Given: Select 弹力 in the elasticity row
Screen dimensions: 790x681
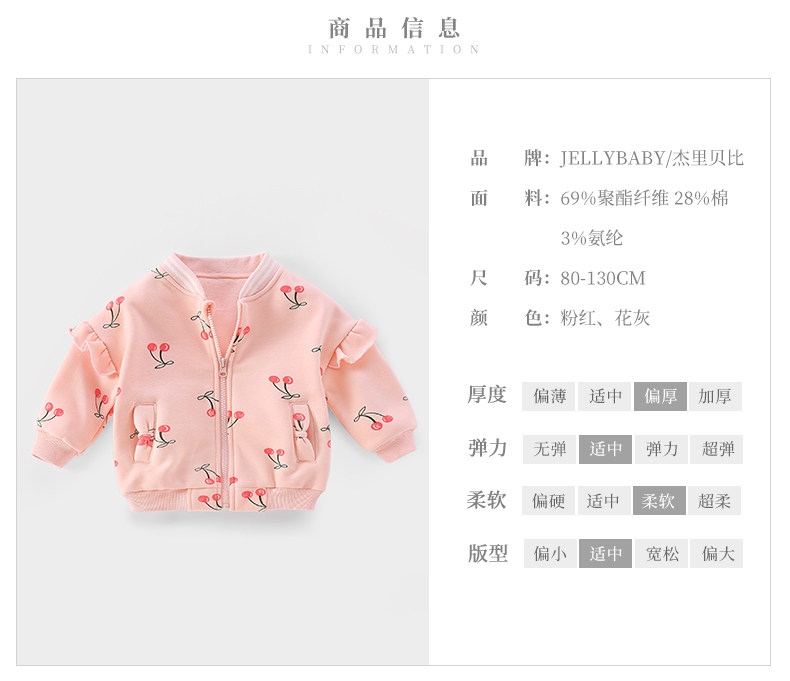Looking at the screenshot, I should (x=661, y=449).
